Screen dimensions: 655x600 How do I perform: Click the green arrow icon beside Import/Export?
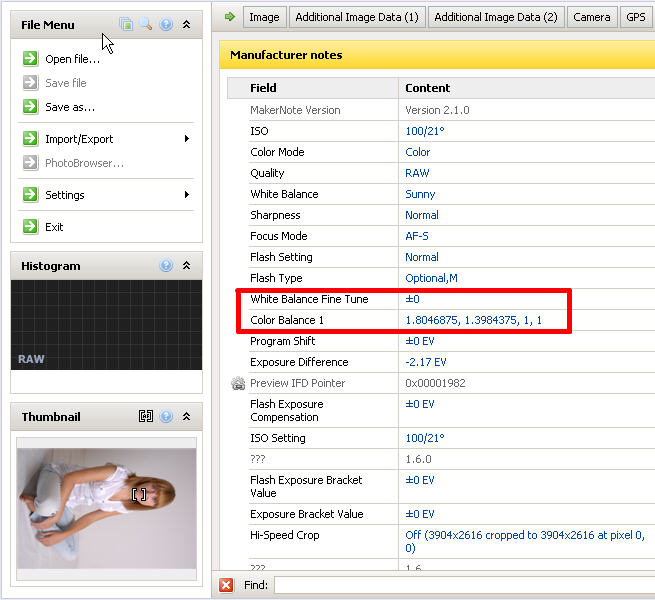(30, 138)
